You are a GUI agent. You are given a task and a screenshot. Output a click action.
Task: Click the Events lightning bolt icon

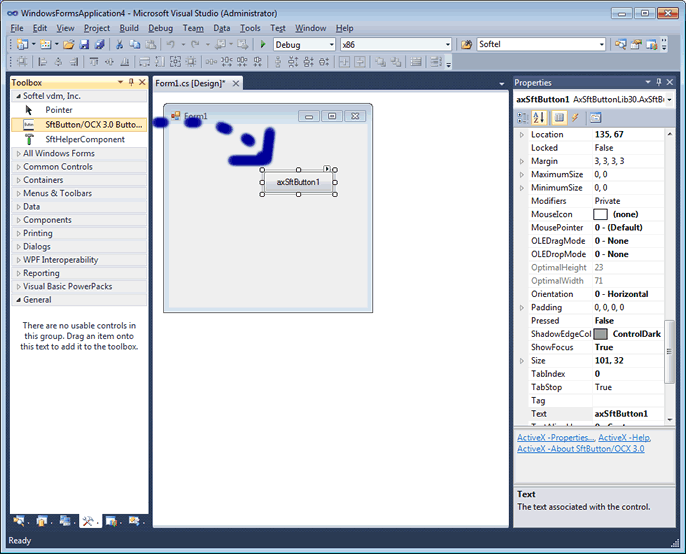[x=576, y=117]
